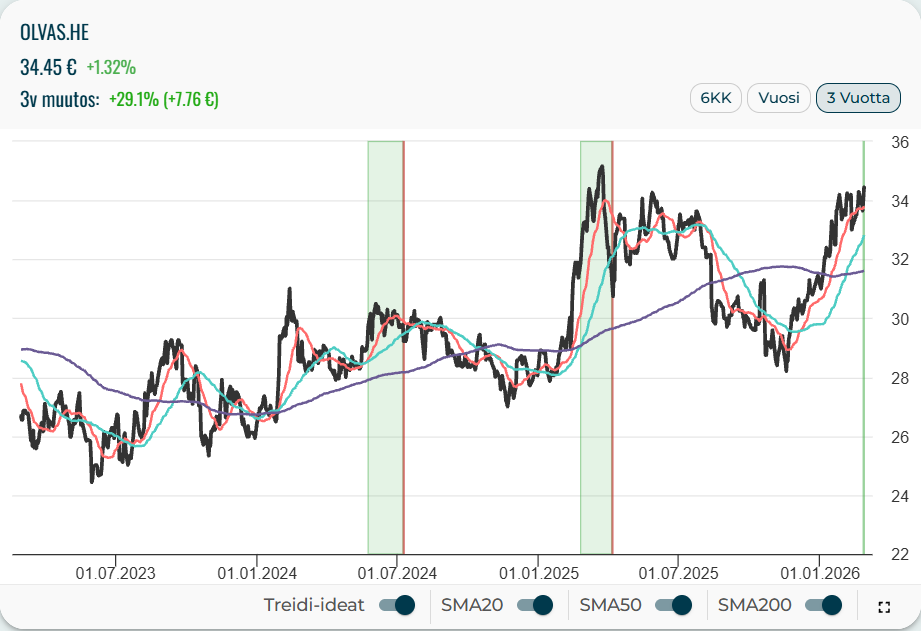Screen dimensions: 921x631
Task: Click the 34.45 € current price
Action: [48, 67]
